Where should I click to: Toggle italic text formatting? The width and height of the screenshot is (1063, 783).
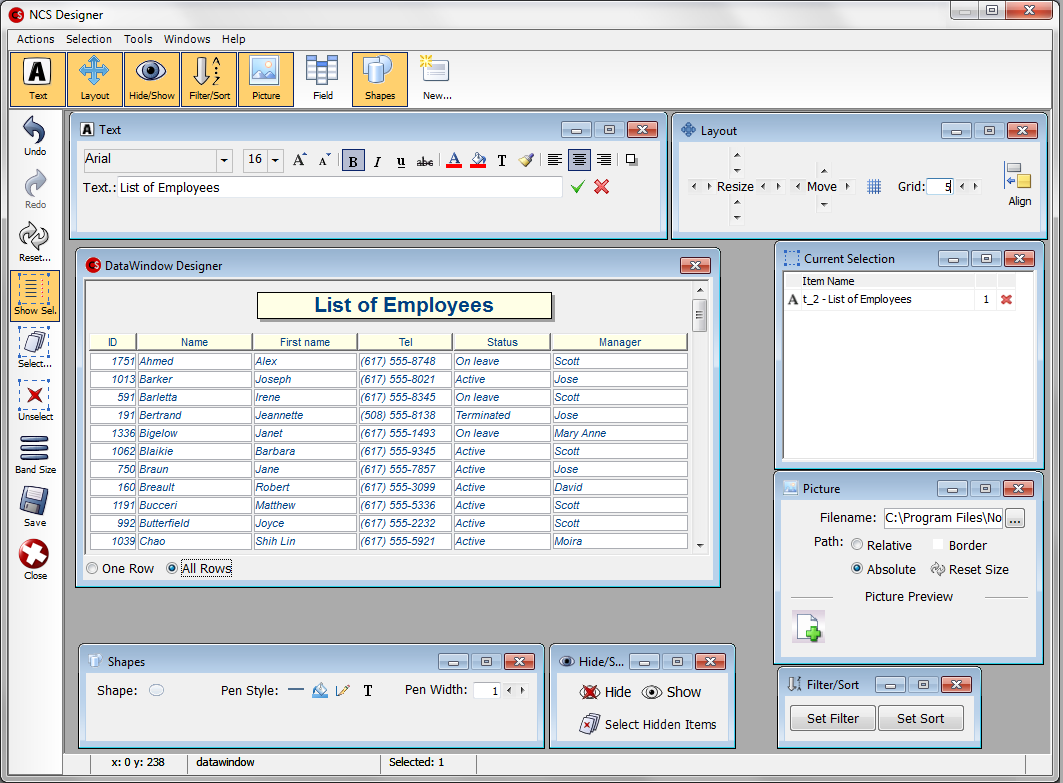coord(377,161)
